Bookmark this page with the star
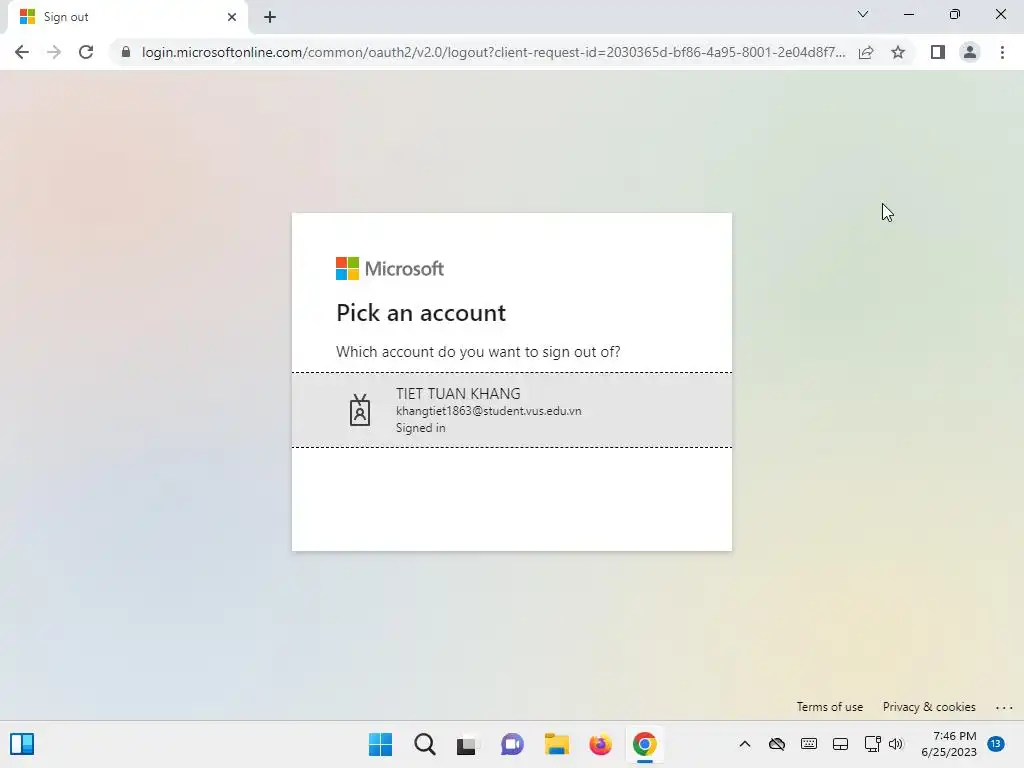Viewport: 1024px width, 768px height. point(898,52)
